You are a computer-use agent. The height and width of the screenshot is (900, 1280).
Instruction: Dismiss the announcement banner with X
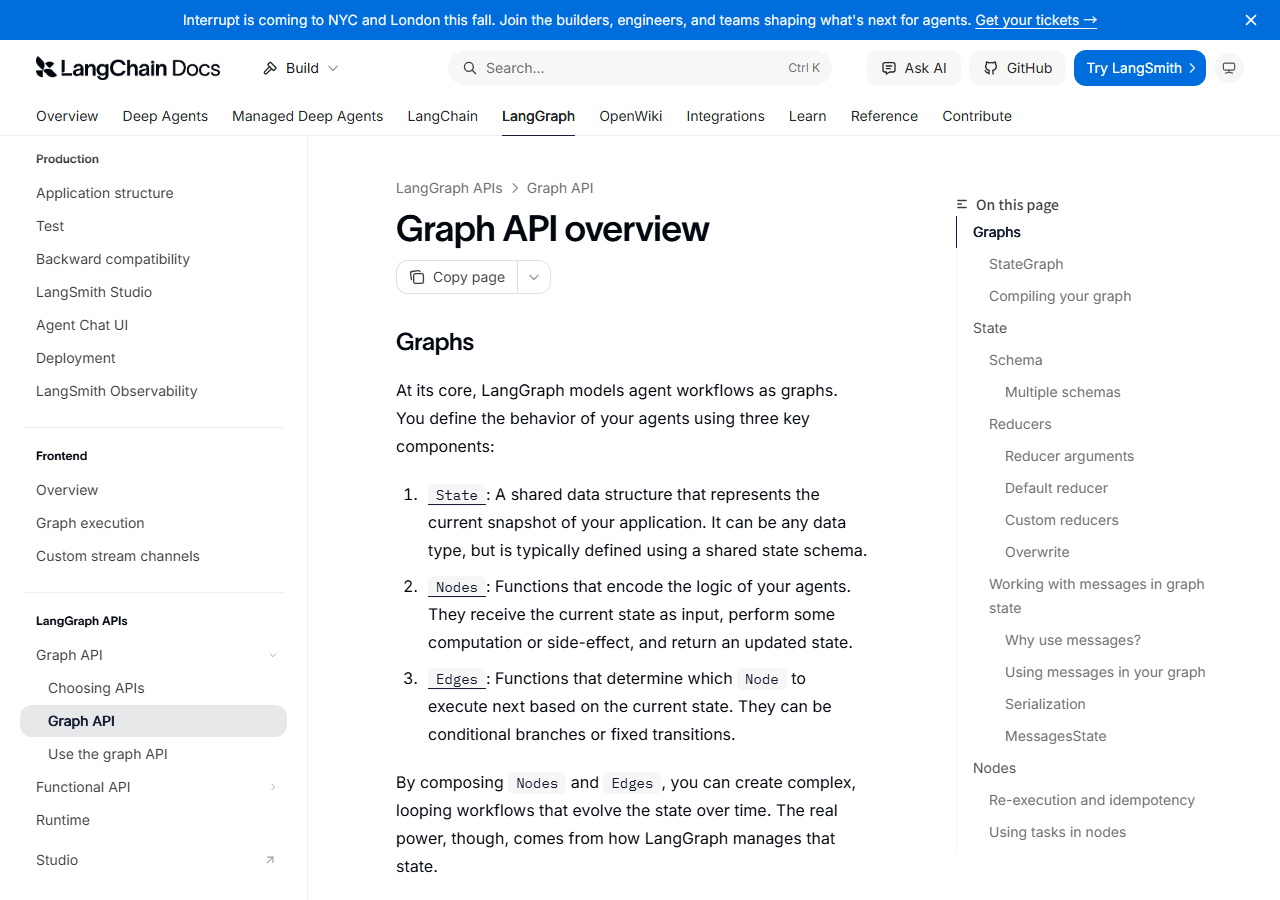click(1251, 20)
